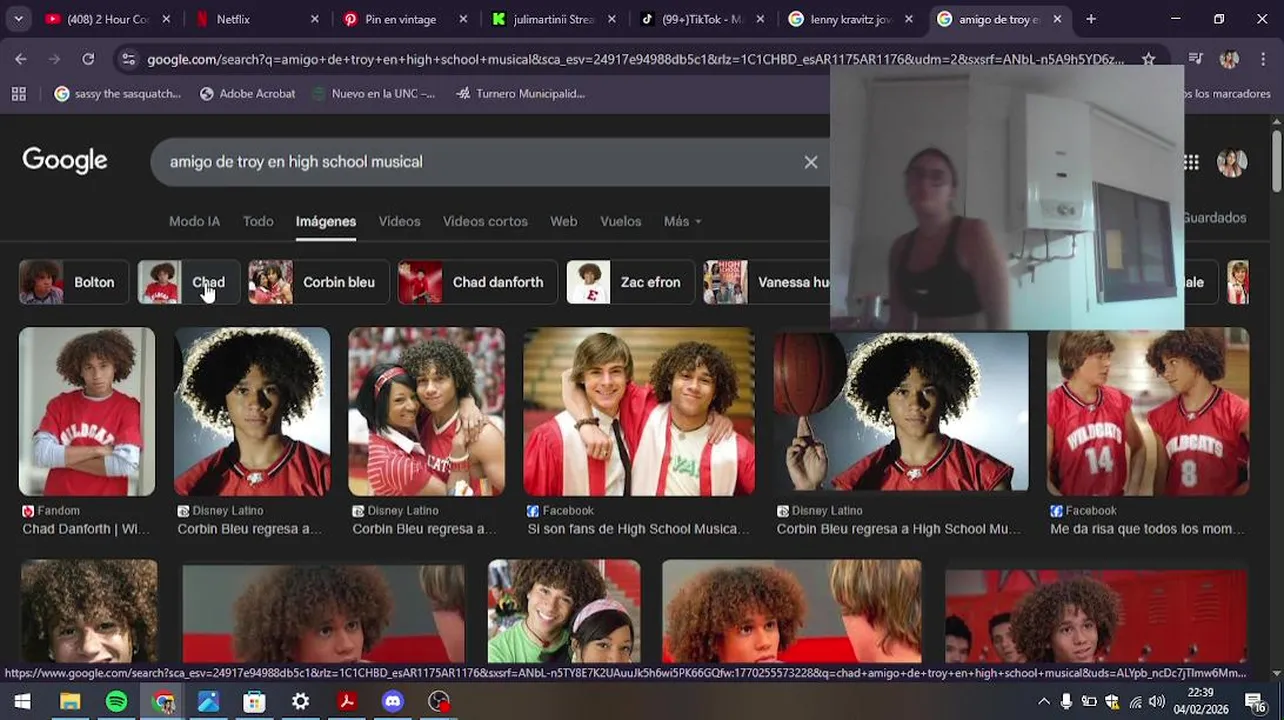
Task: Select the Todo search tab
Action: (258, 221)
